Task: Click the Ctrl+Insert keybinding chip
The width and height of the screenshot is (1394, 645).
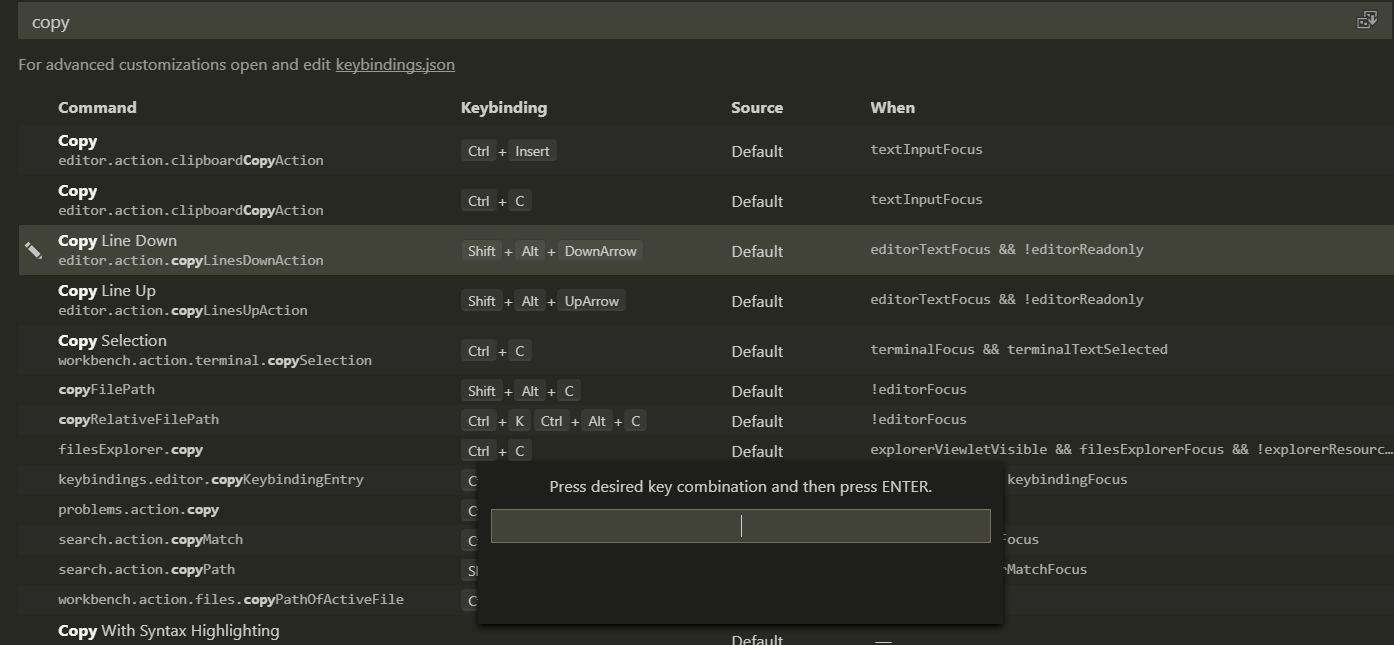Action: (506, 150)
